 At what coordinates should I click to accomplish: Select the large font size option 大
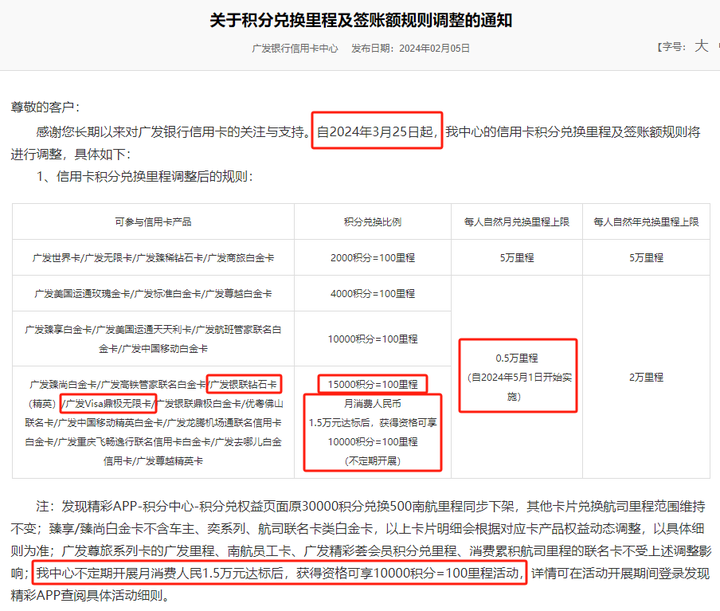tap(701, 46)
